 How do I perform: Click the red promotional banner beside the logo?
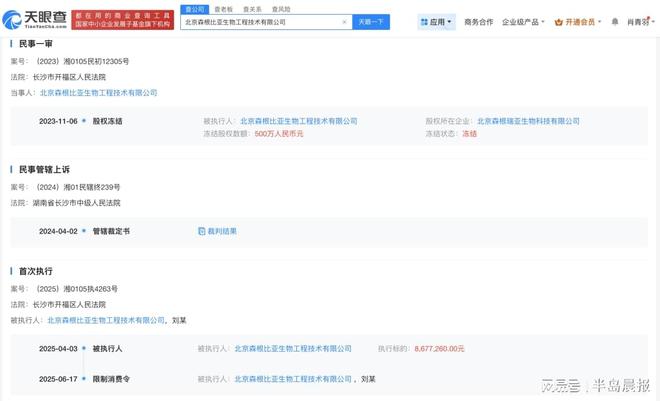point(122,20)
